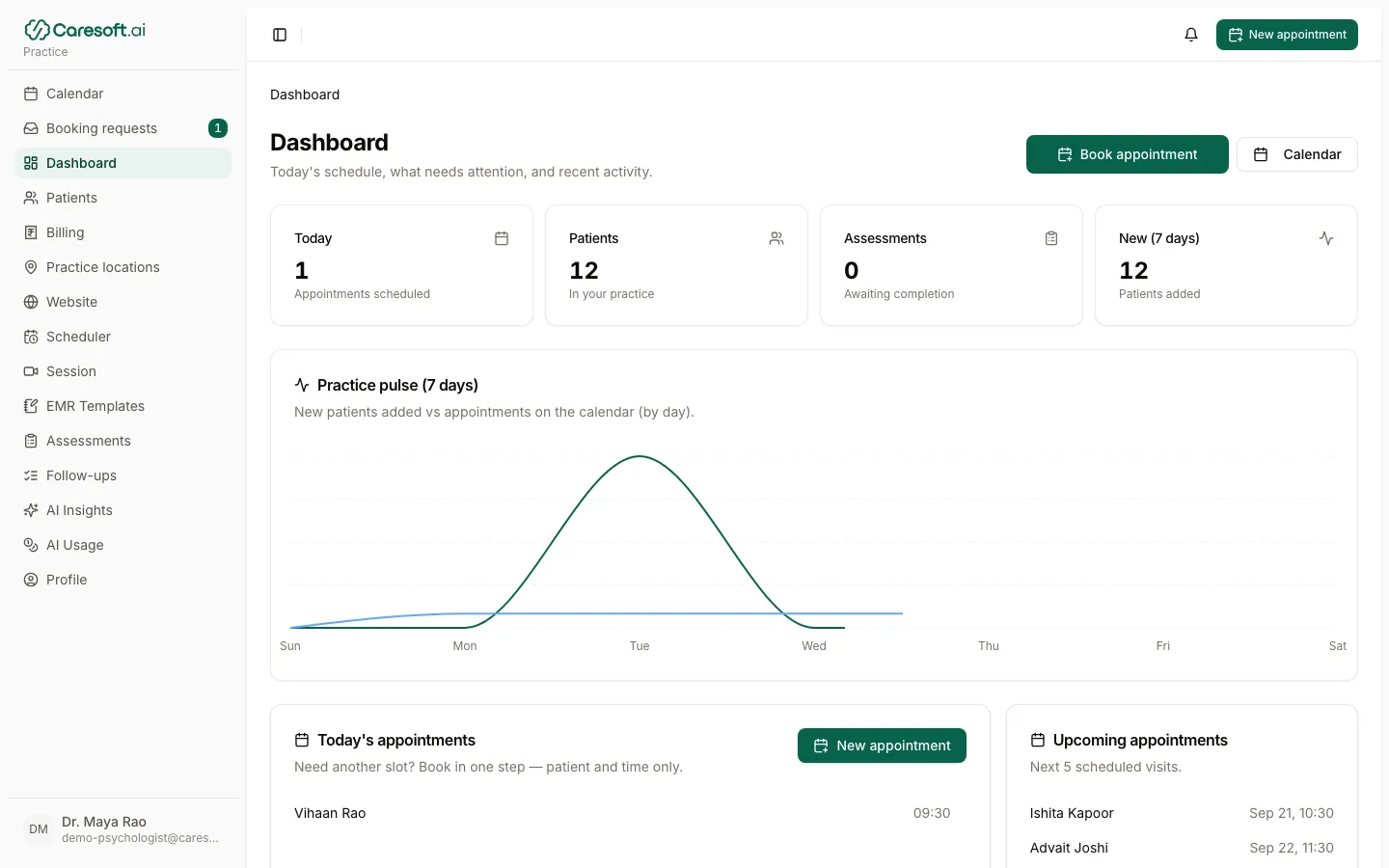The height and width of the screenshot is (868, 1389).
Task: Open Session page
Action: coord(123,371)
